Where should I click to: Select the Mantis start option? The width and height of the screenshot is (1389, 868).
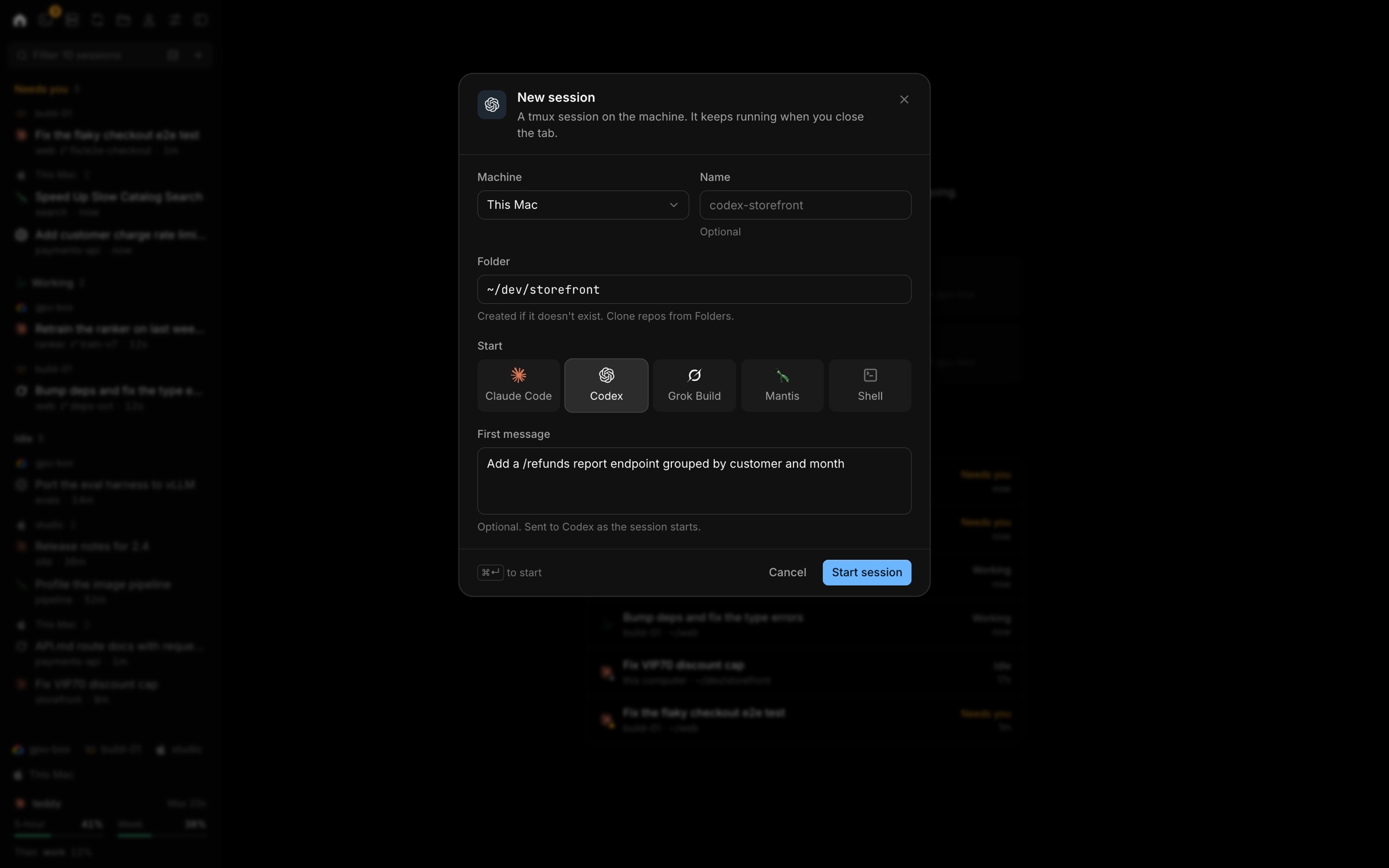[782, 385]
